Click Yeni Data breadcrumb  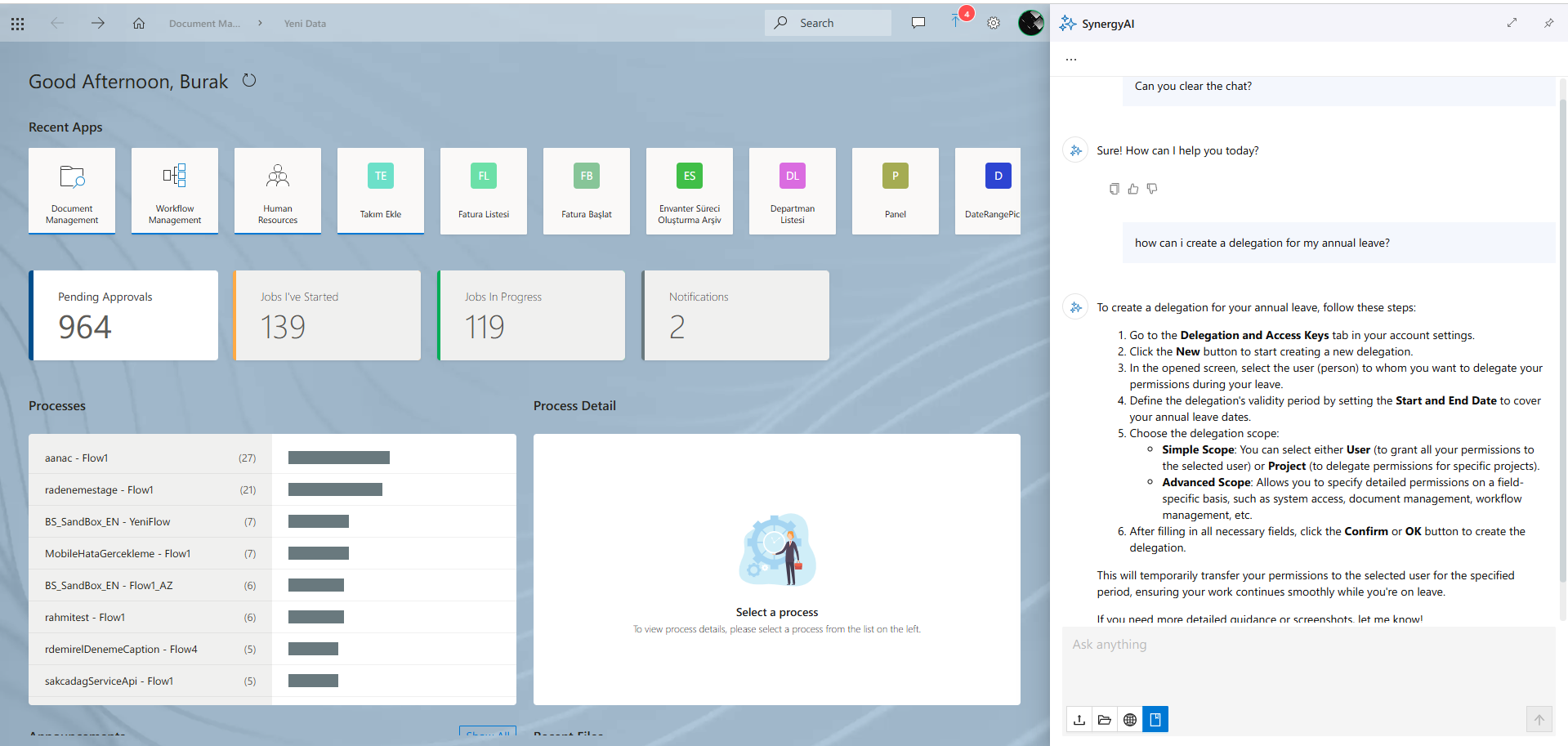(x=305, y=24)
